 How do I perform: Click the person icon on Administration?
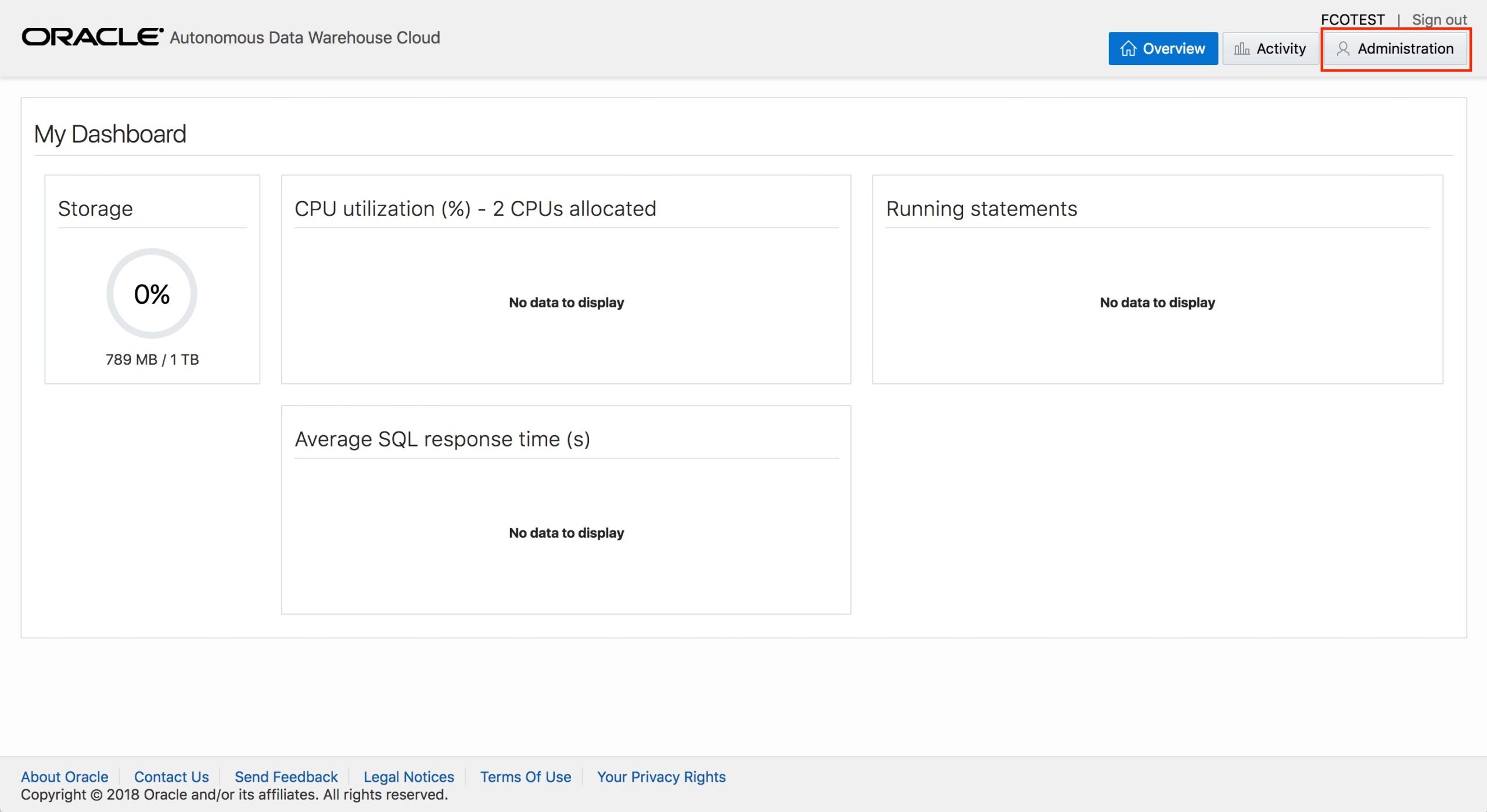(x=1342, y=49)
